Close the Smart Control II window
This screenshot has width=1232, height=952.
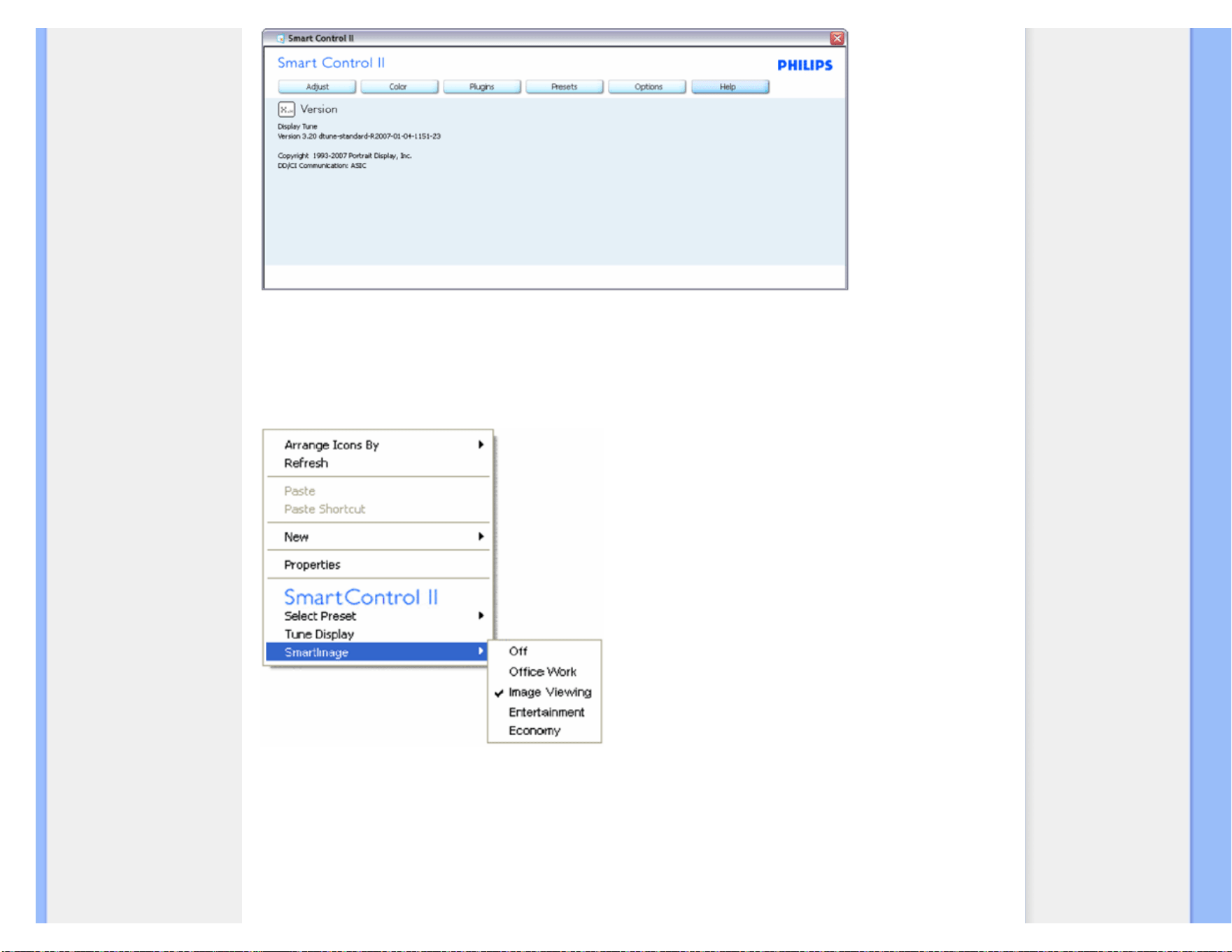837,38
